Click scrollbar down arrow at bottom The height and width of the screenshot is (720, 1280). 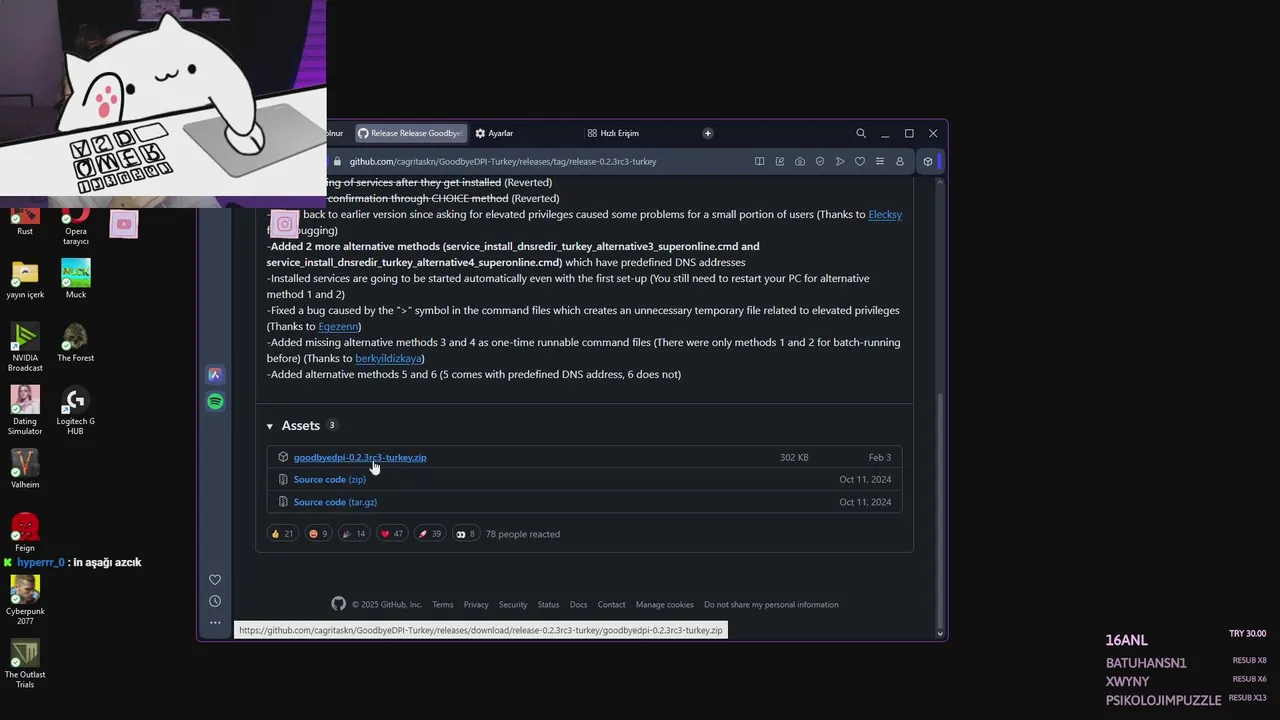point(939,633)
